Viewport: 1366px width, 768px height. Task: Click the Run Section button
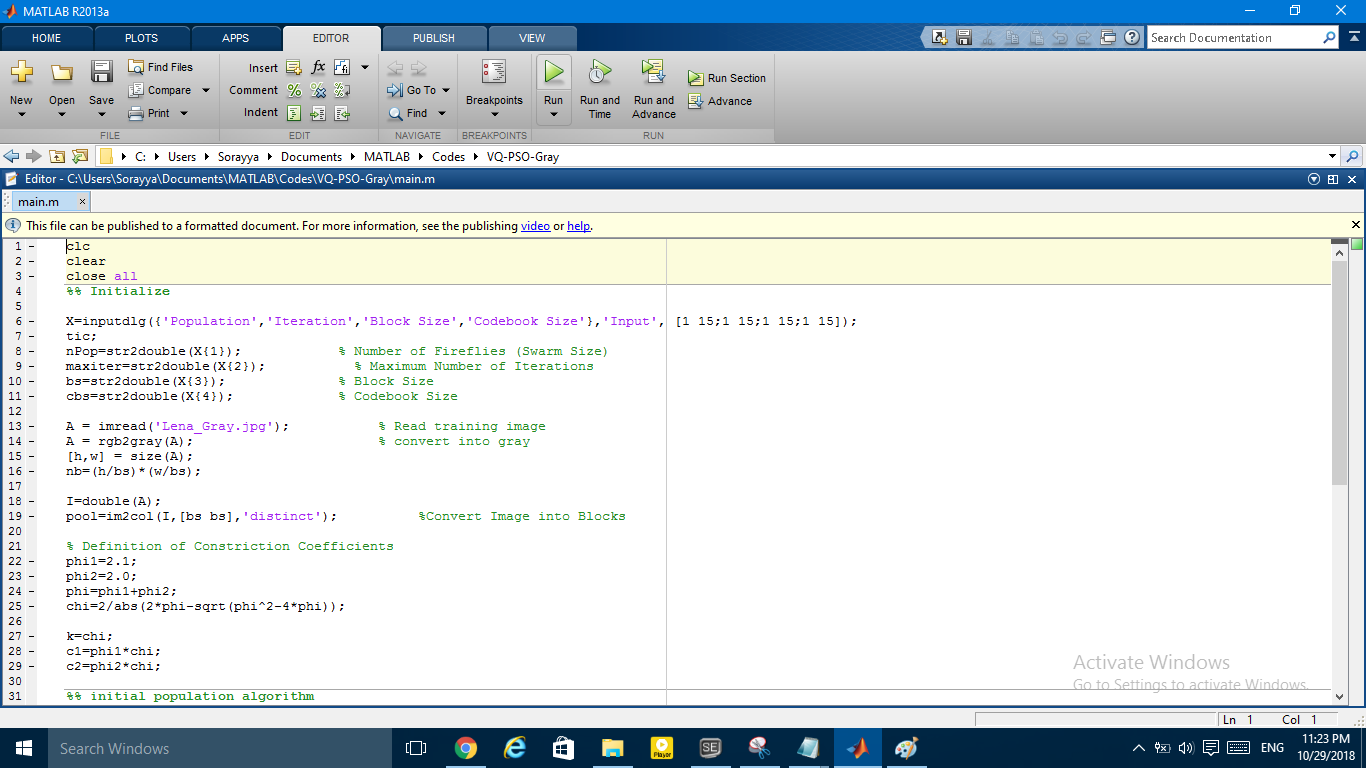(726, 78)
